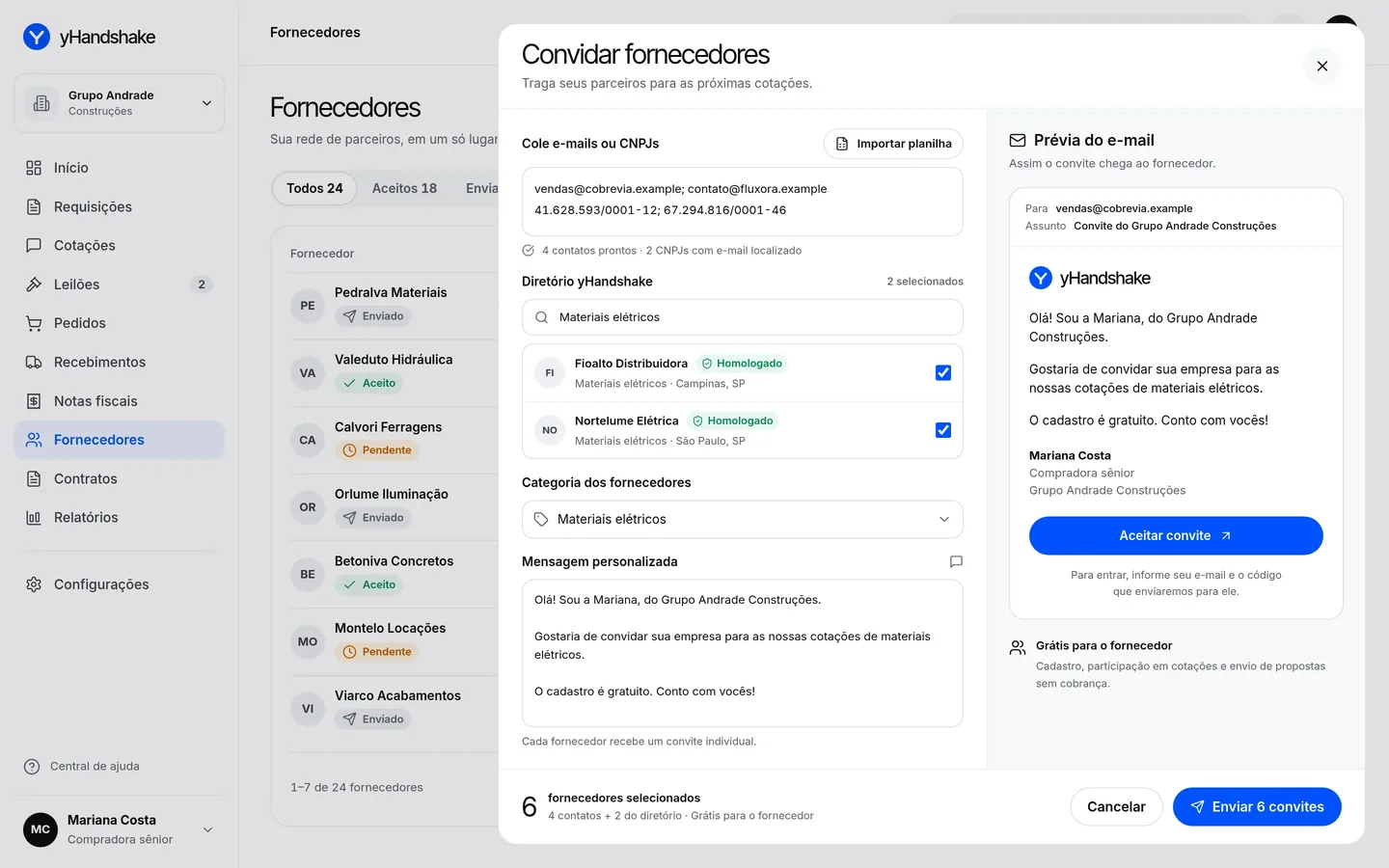This screenshot has width=1389, height=868.
Task: Click Fornecedores breadcrumb in top bar
Action: click(315, 32)
